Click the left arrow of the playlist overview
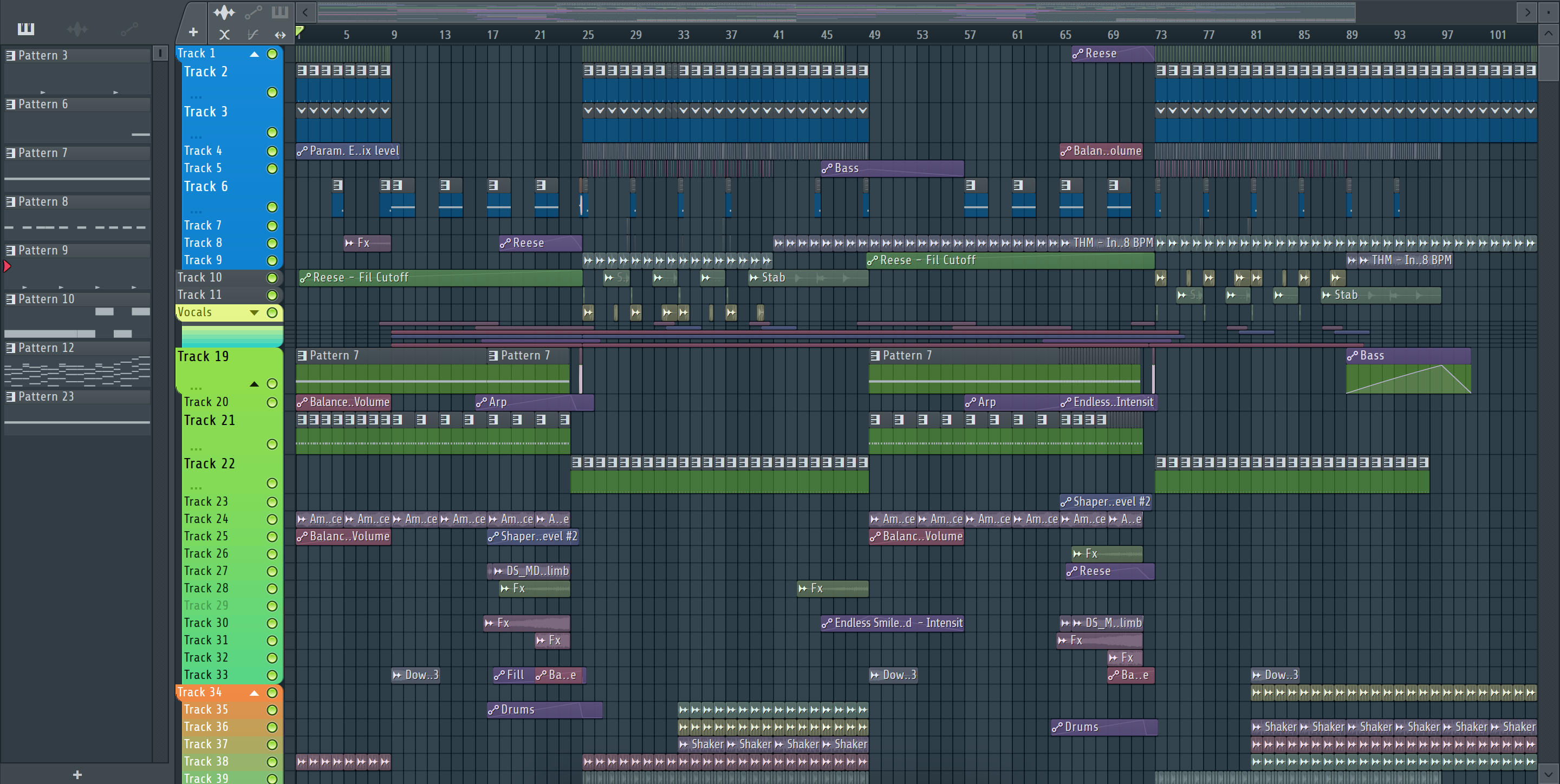Viewport: 1560px width, 784px height. point(305,11)
